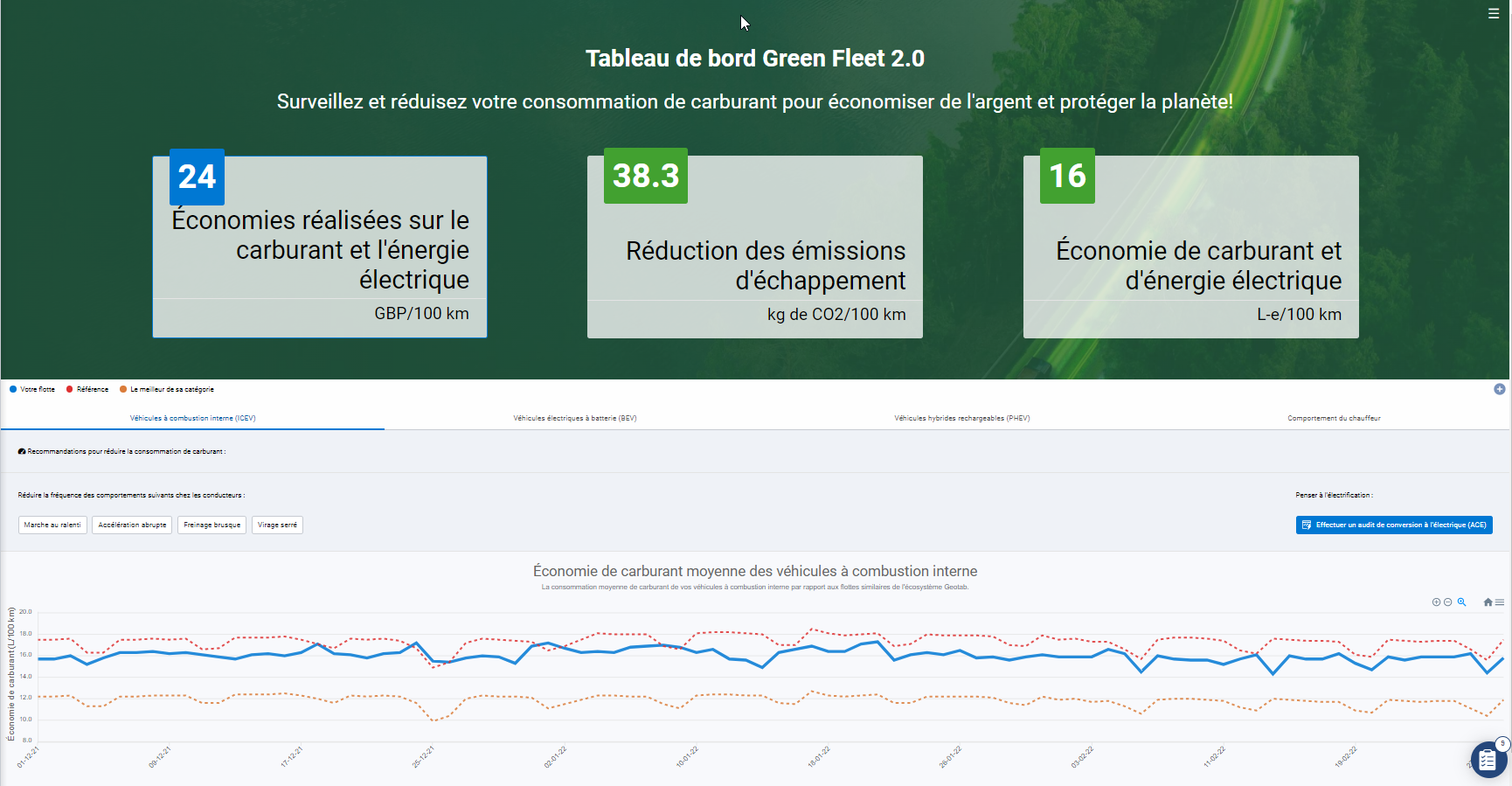The width and height of the screenshot is (1512, 786).
Task: Click the 'Accélération abrupte' button
Action: click(132, 525)
